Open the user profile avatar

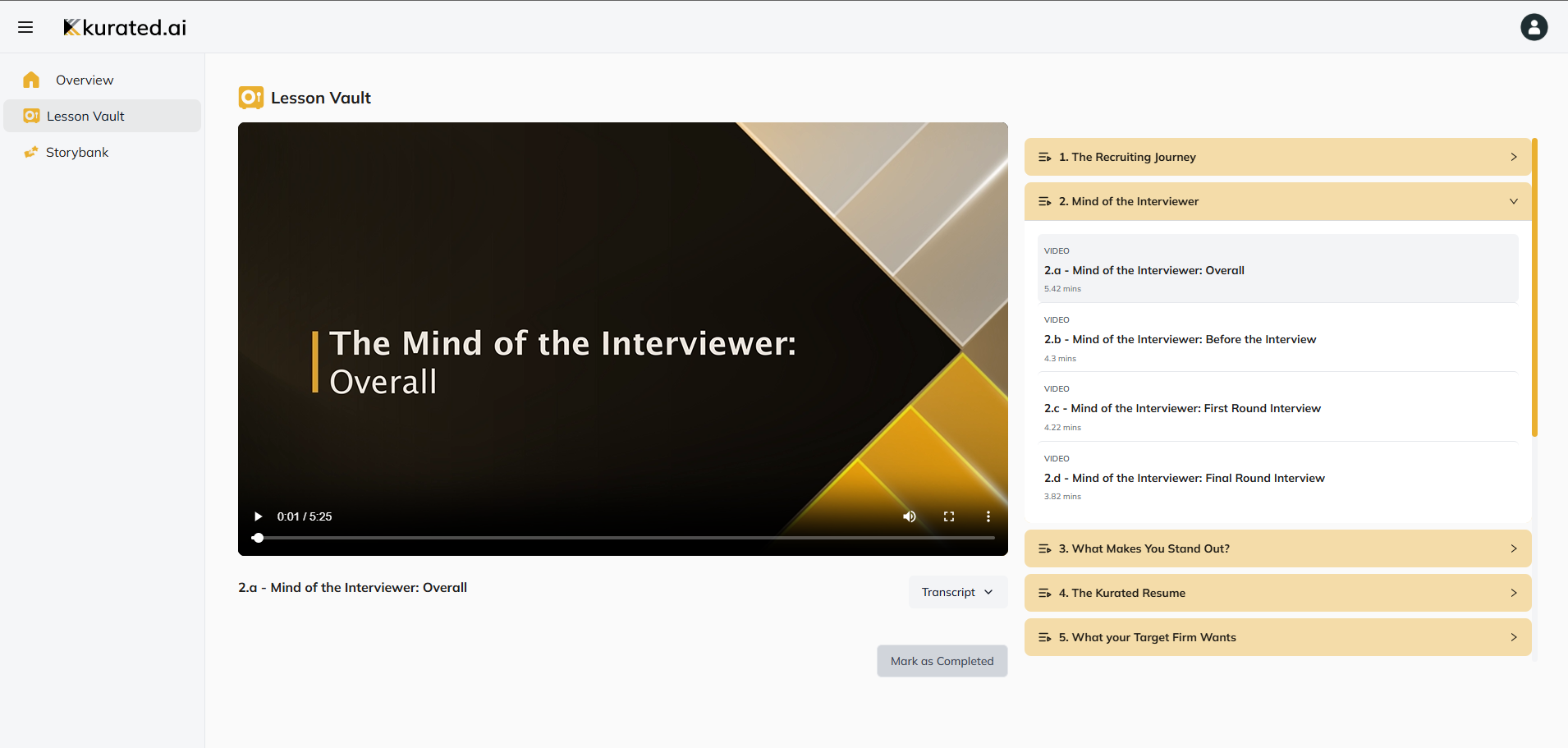[1534, 26]
